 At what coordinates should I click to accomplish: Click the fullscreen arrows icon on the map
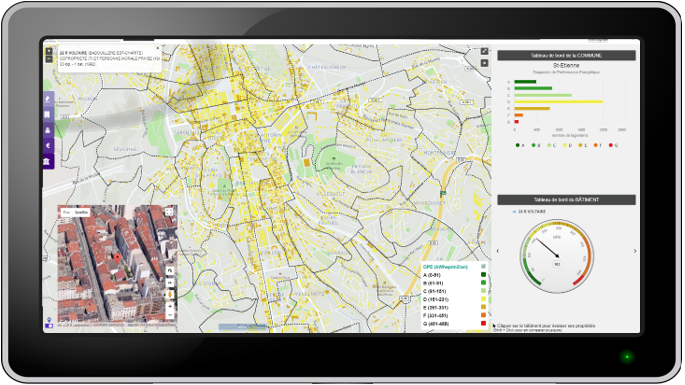coord(484,52)
